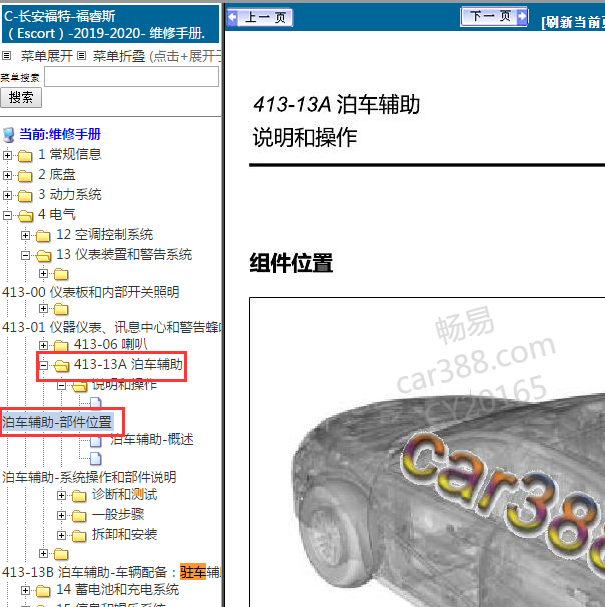Expand the 诊断和测试 node

click(61, 496)
